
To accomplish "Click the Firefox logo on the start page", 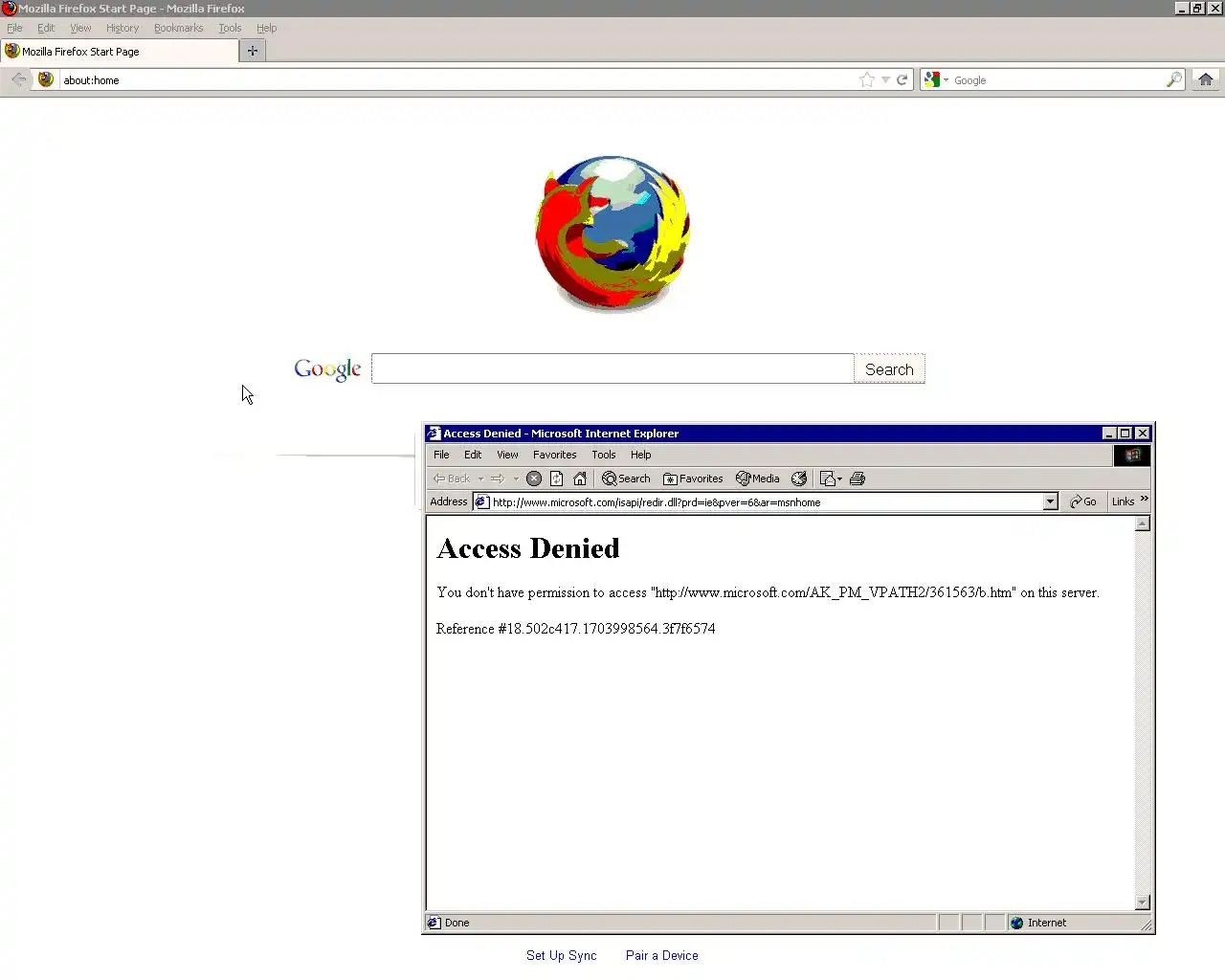I will pos(612,234).
